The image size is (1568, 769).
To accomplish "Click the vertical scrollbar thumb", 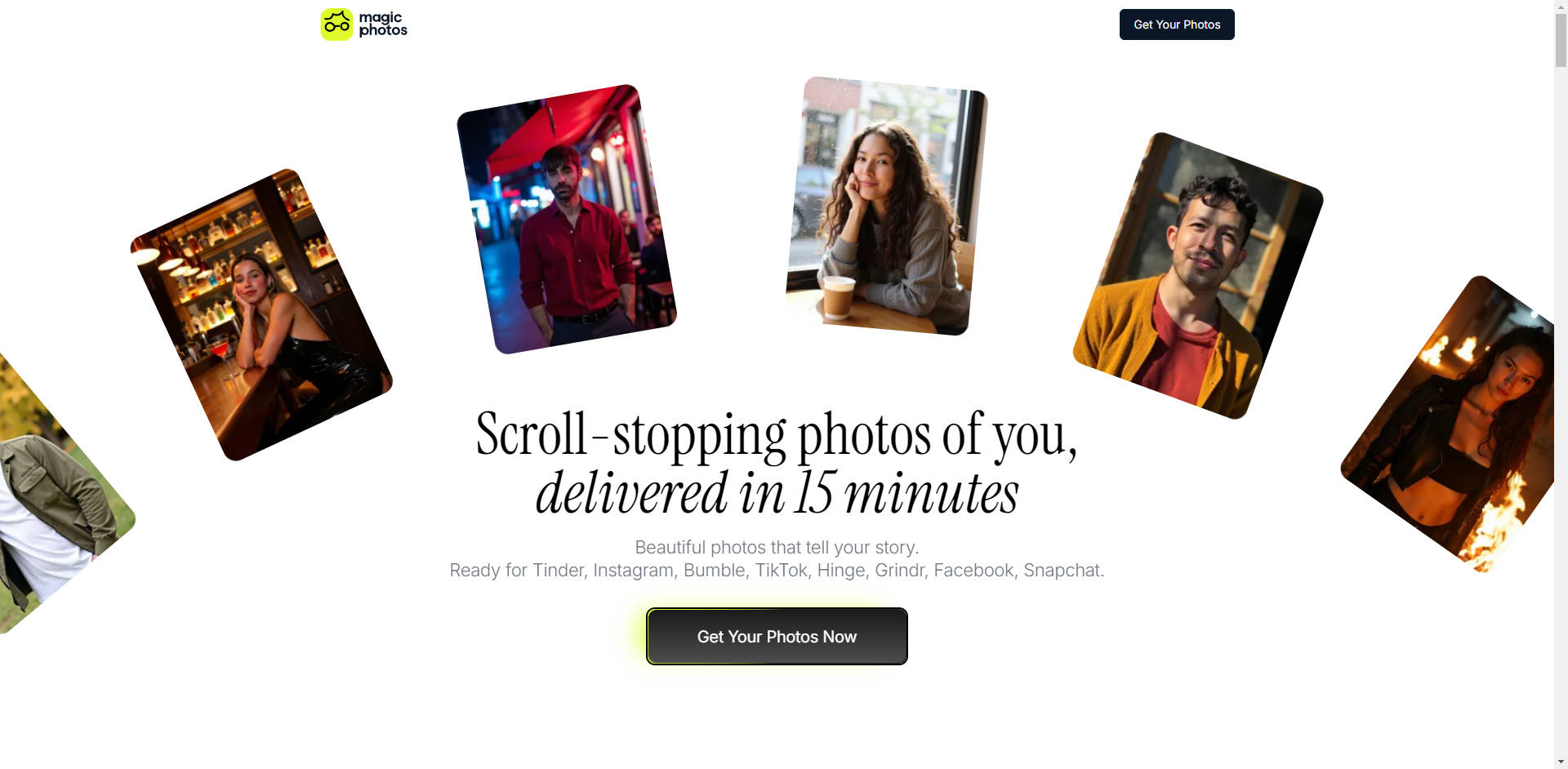I will click(1561, 41).
